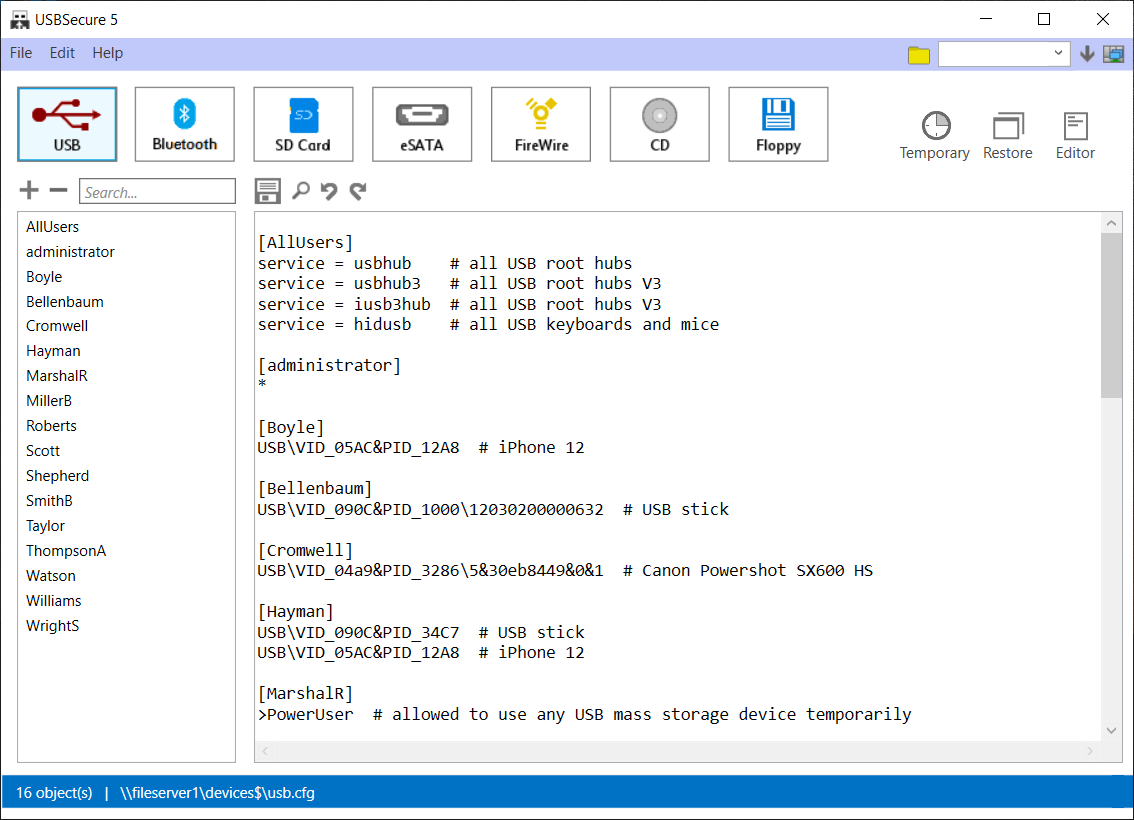Select Roberts in the user list

51,426
